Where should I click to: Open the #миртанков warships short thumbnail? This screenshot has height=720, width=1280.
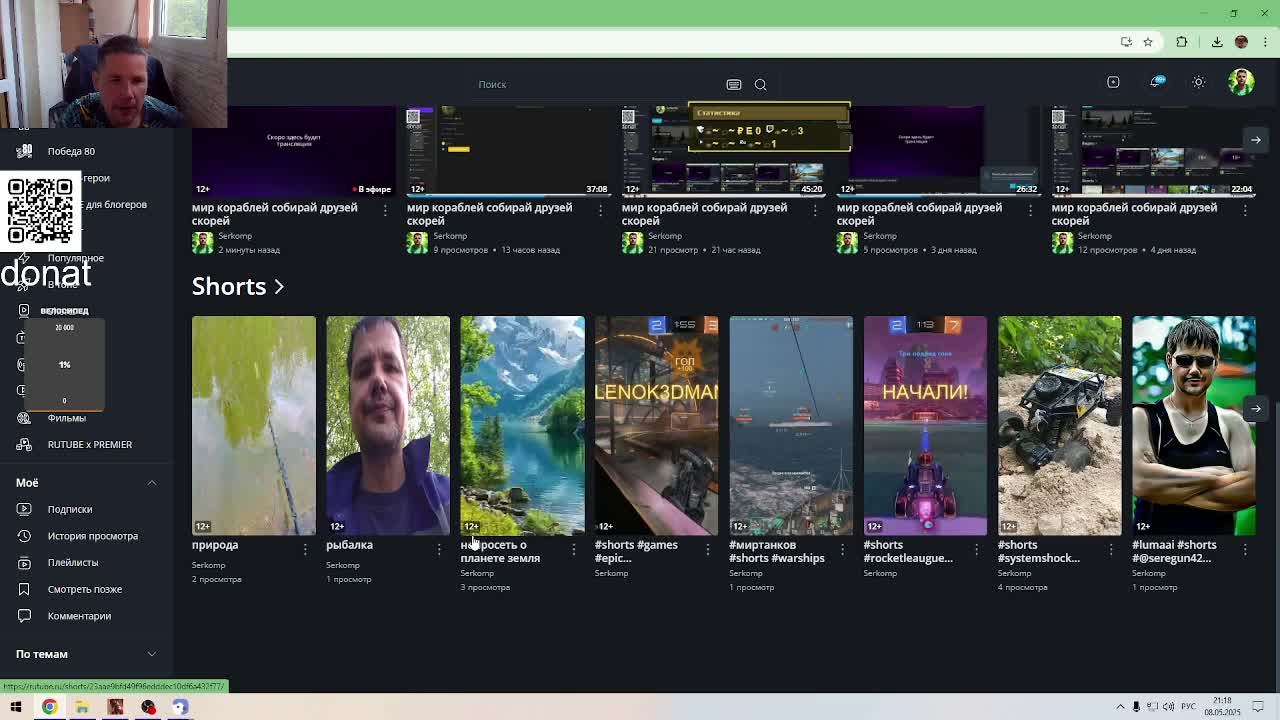pos(791,426)
